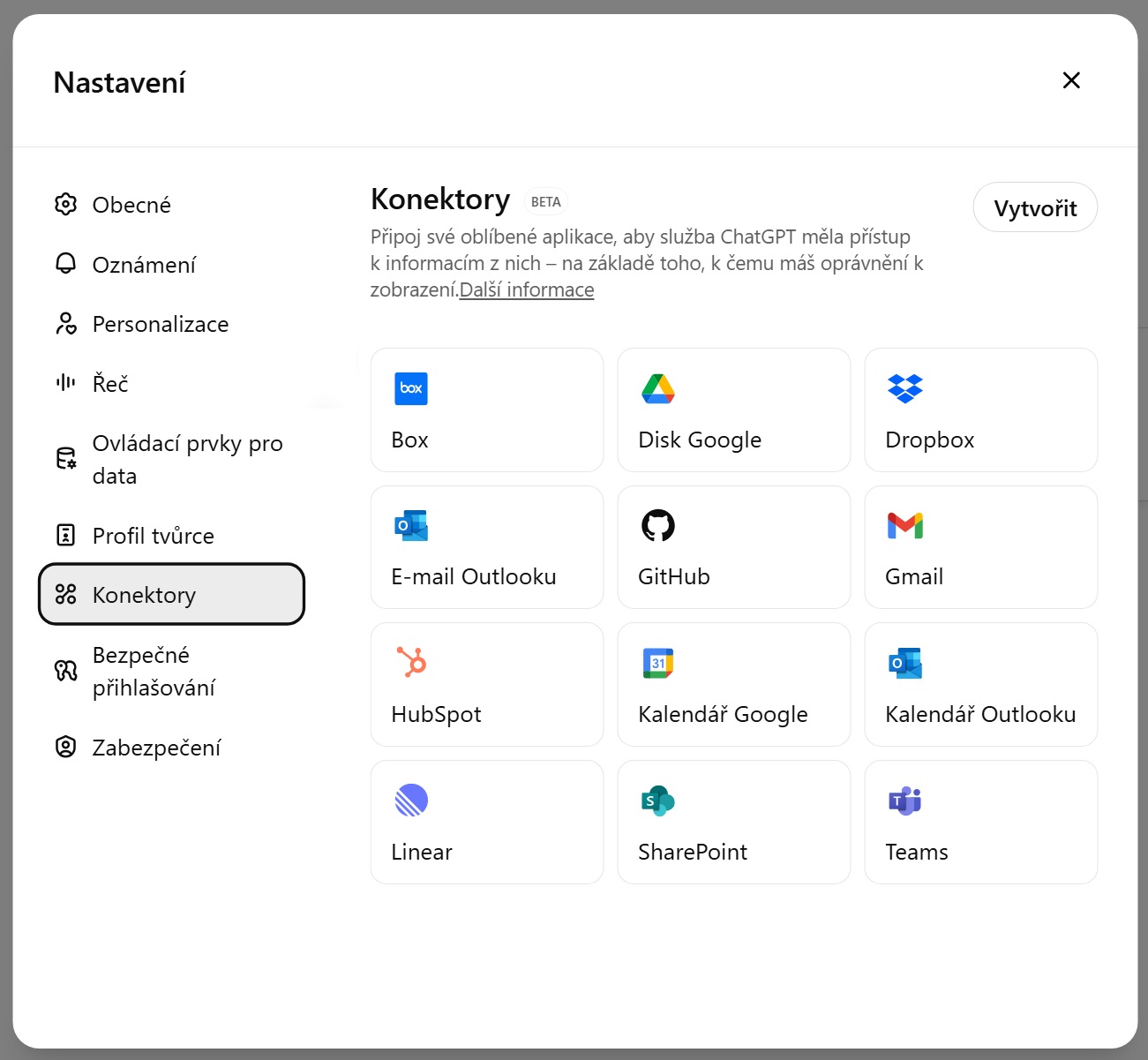Click the HubSpot orange logo icon
1148x1060 pixels.
click(411, 663)
